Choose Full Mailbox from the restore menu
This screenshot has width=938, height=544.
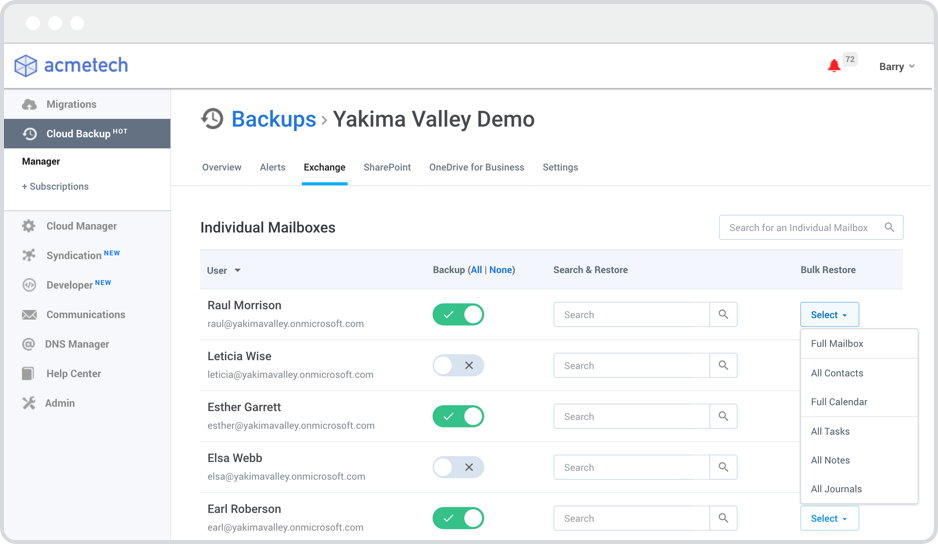837,344
